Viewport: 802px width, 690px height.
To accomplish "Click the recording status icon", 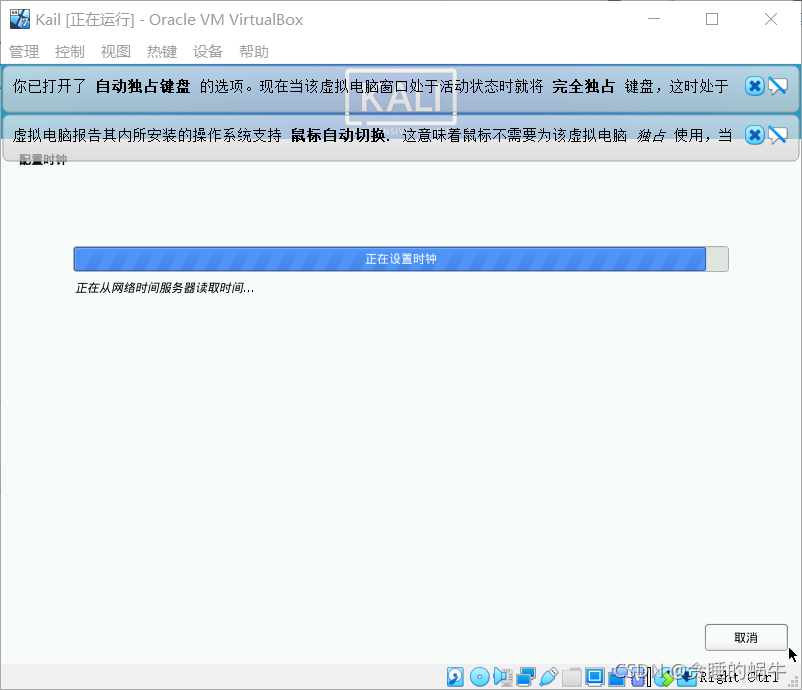I will point(617,677).
